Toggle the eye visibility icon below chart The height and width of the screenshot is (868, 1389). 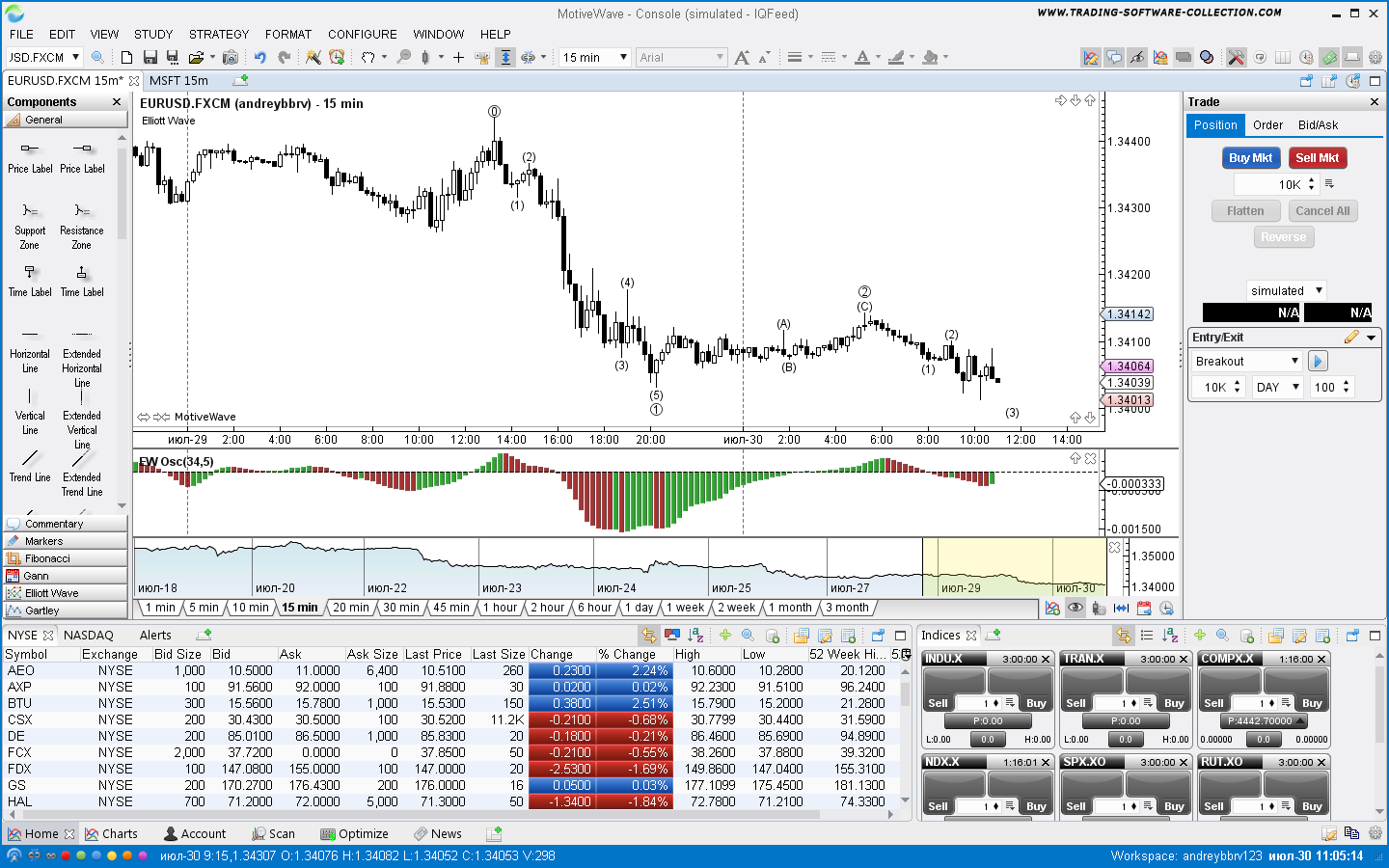(1075, 608)
